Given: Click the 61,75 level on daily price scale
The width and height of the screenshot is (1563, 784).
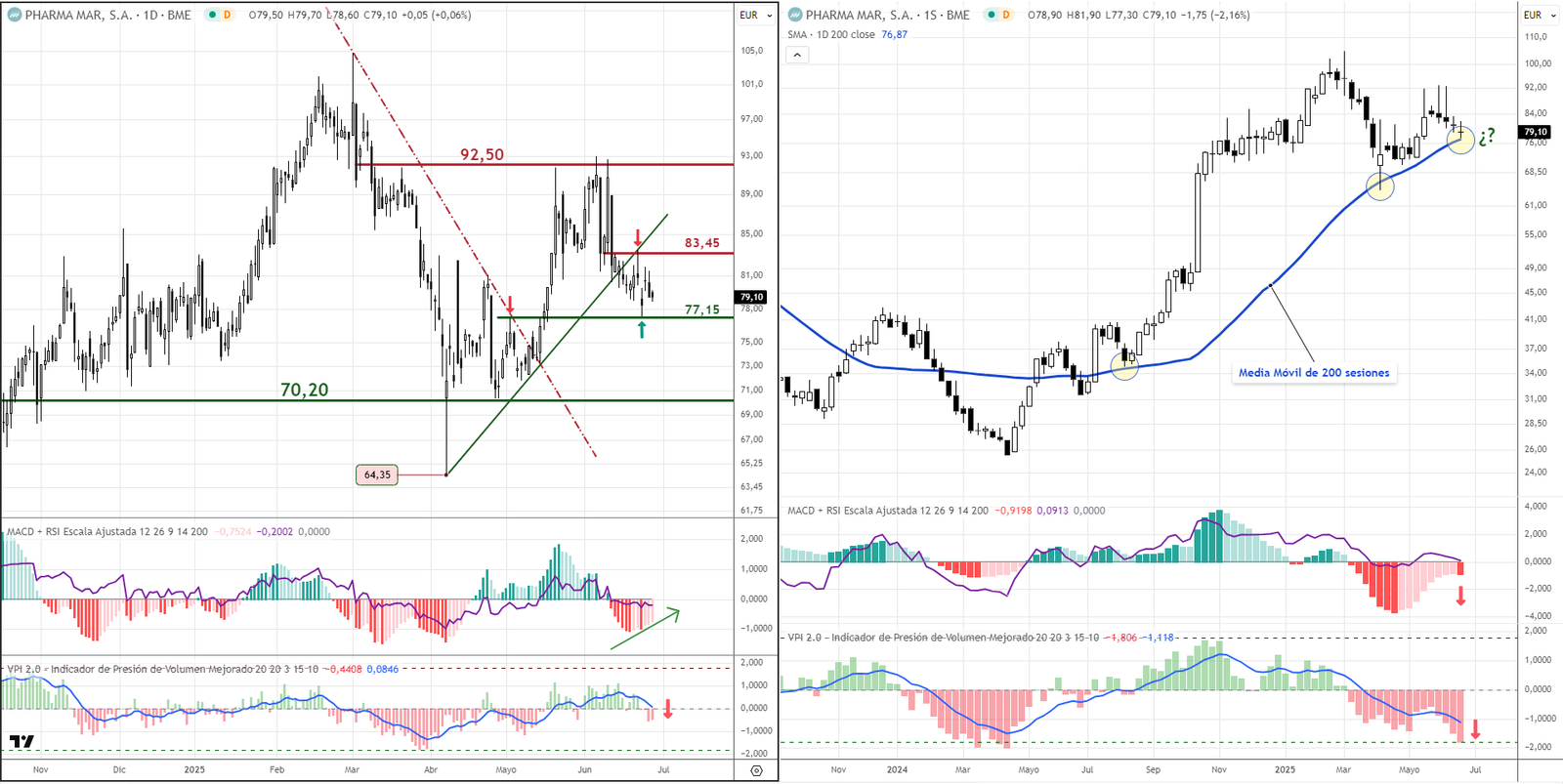Looking at the screenshot, I should point(752,511).
